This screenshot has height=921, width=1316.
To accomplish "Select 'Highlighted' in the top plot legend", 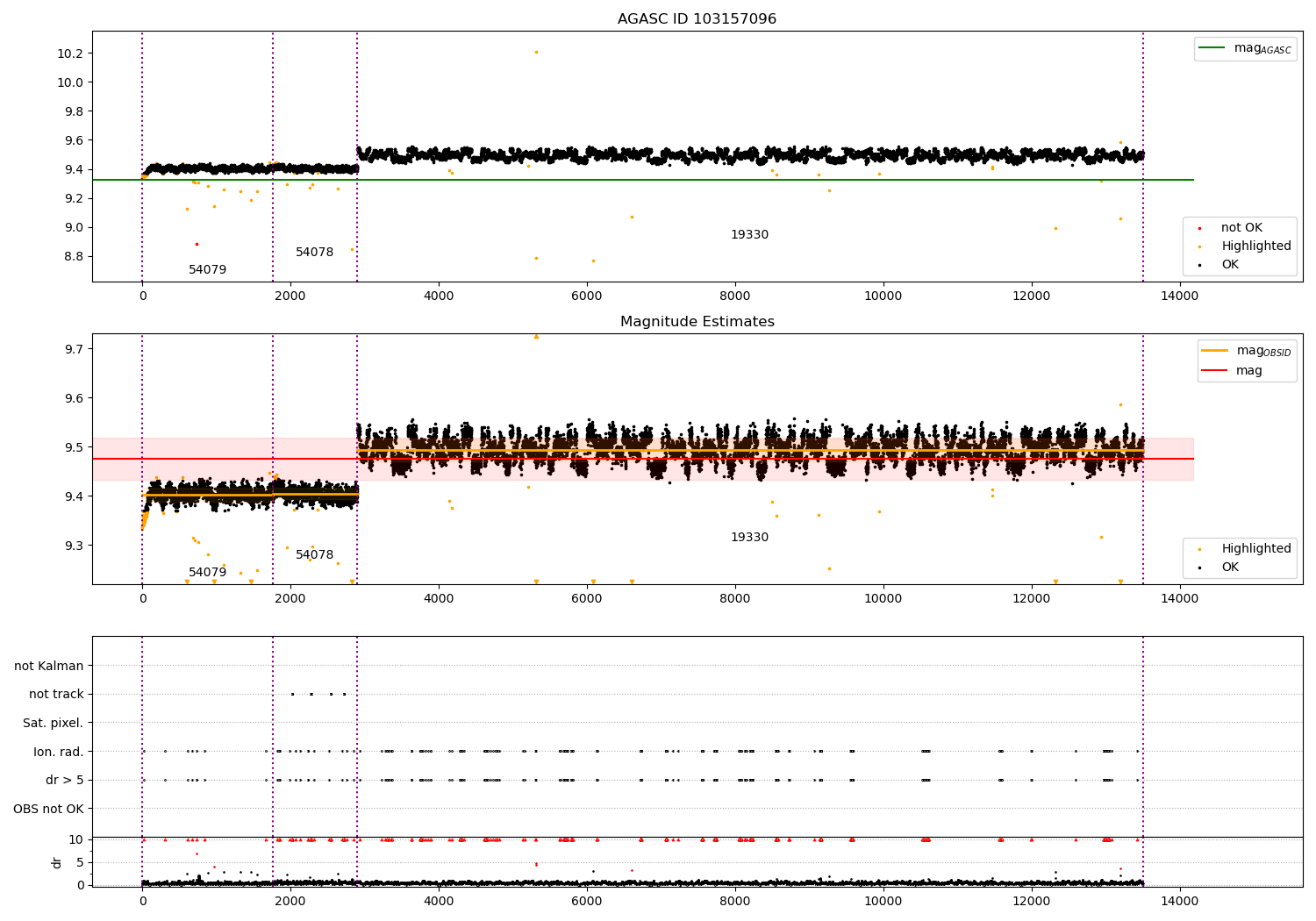I will [1255, 246].
